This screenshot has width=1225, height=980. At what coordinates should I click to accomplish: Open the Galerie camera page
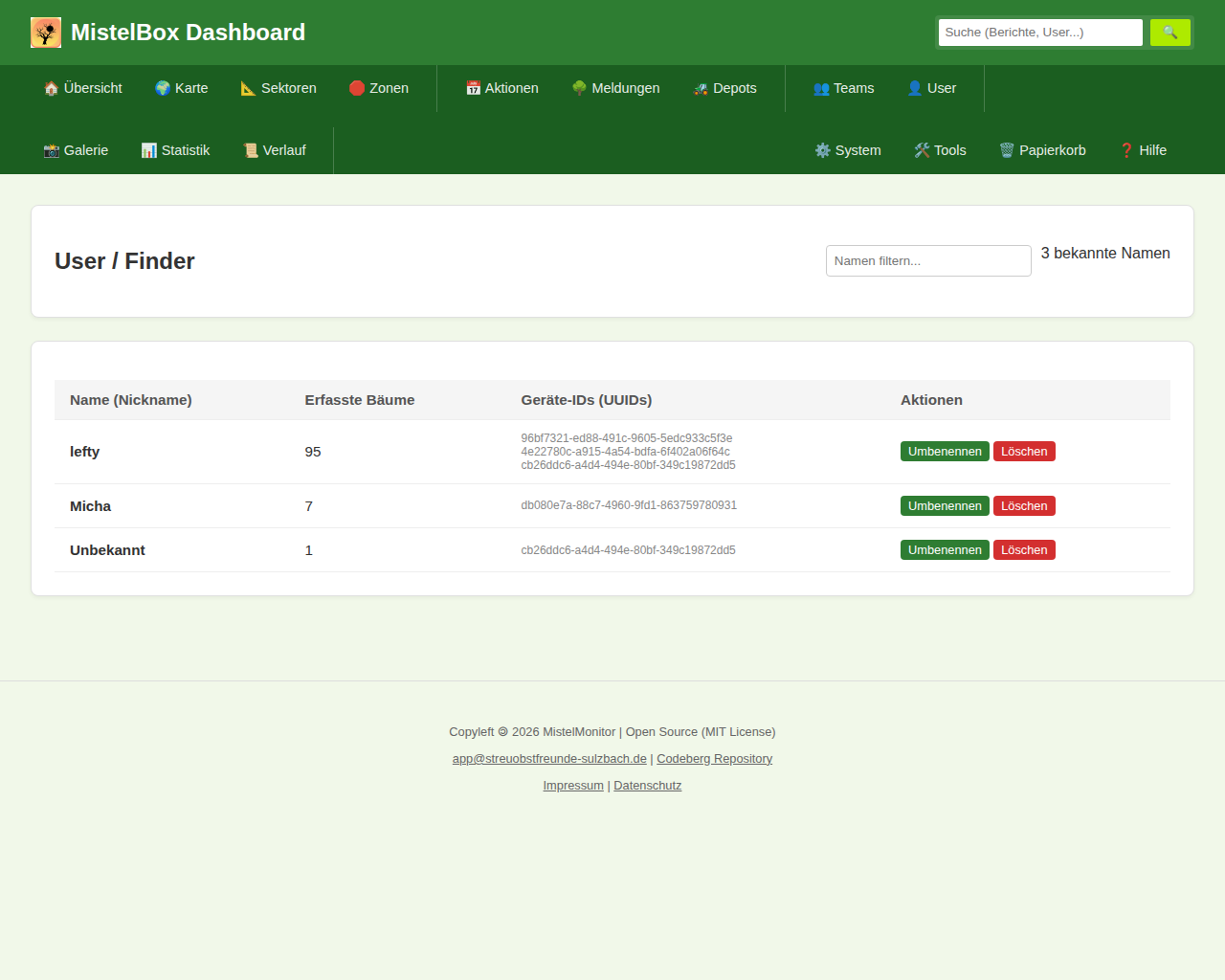(77, 150)
